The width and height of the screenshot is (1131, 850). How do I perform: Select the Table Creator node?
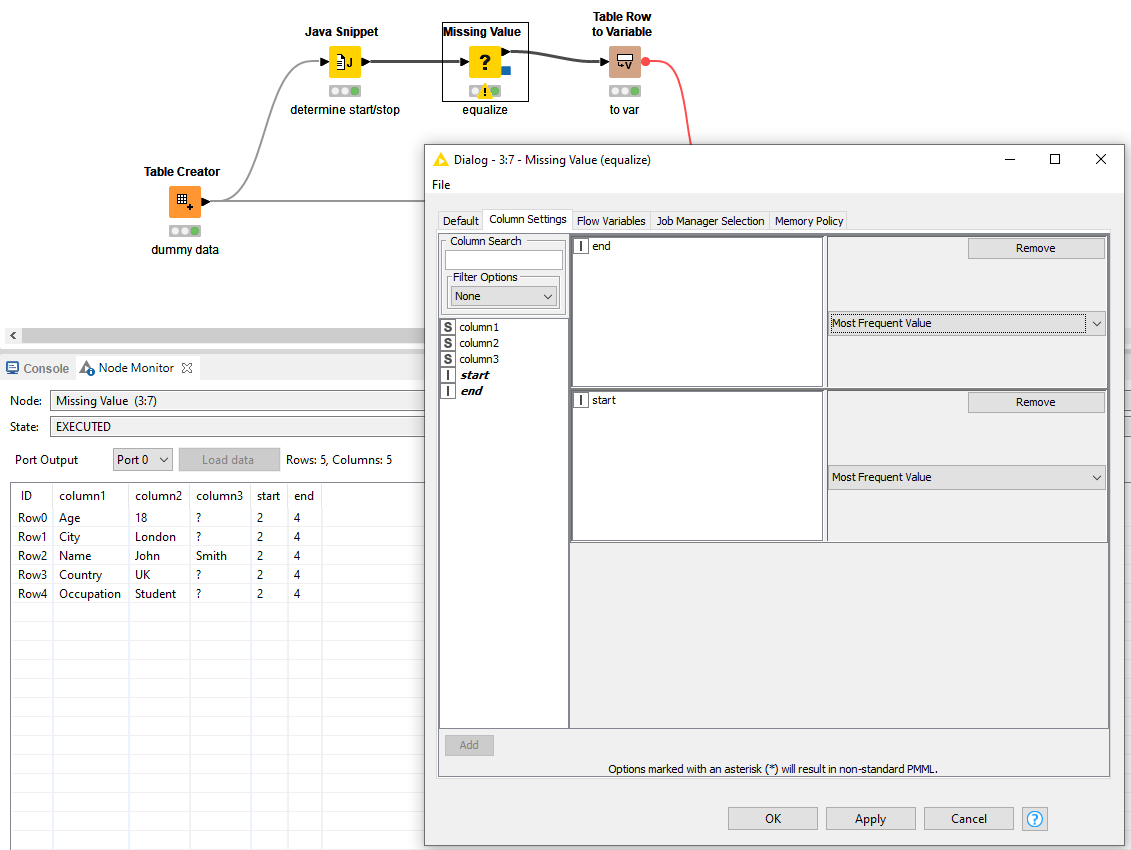[185, 202]
